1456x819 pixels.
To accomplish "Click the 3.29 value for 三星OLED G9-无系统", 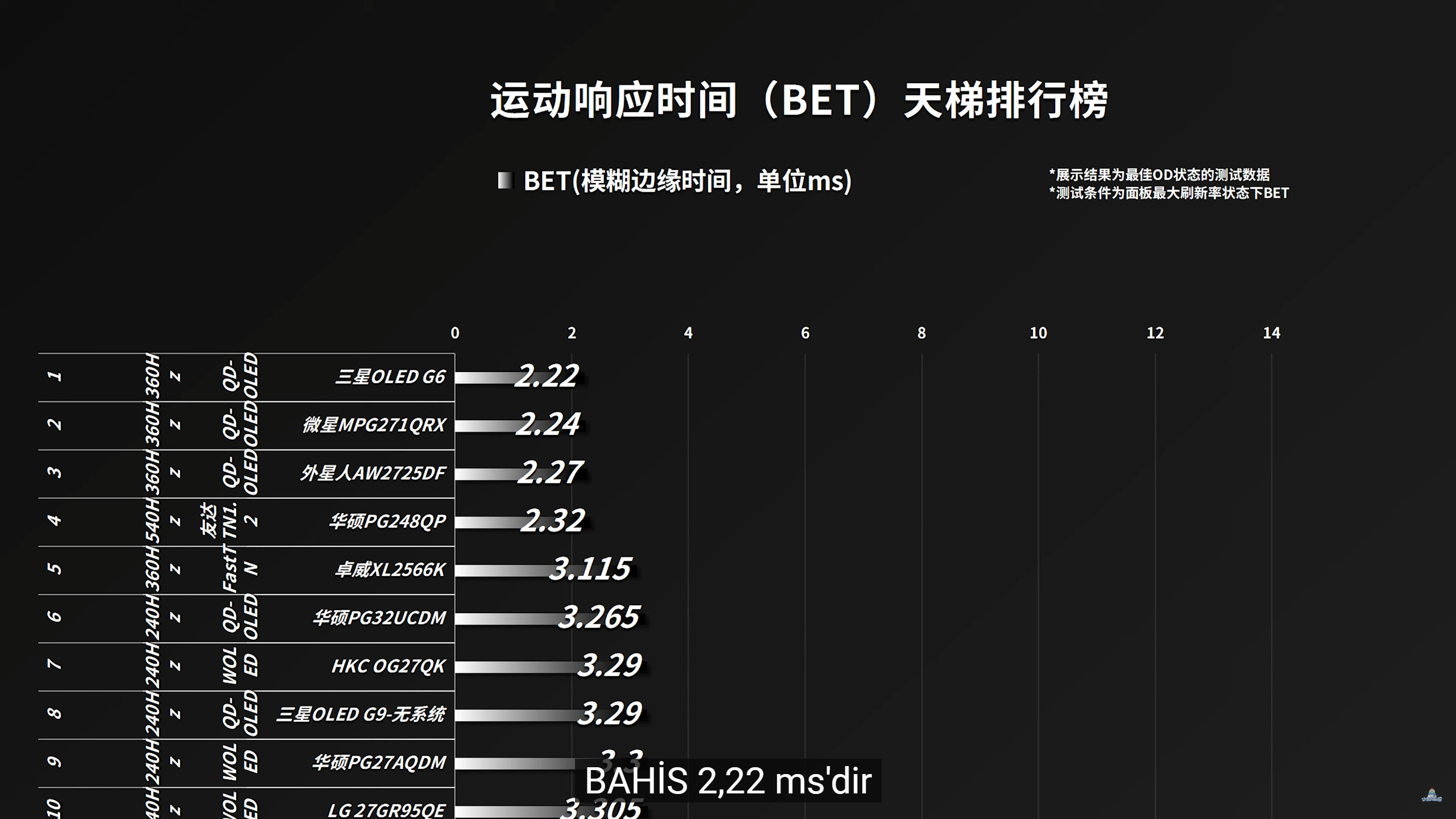I will click(x=610, y=714).
